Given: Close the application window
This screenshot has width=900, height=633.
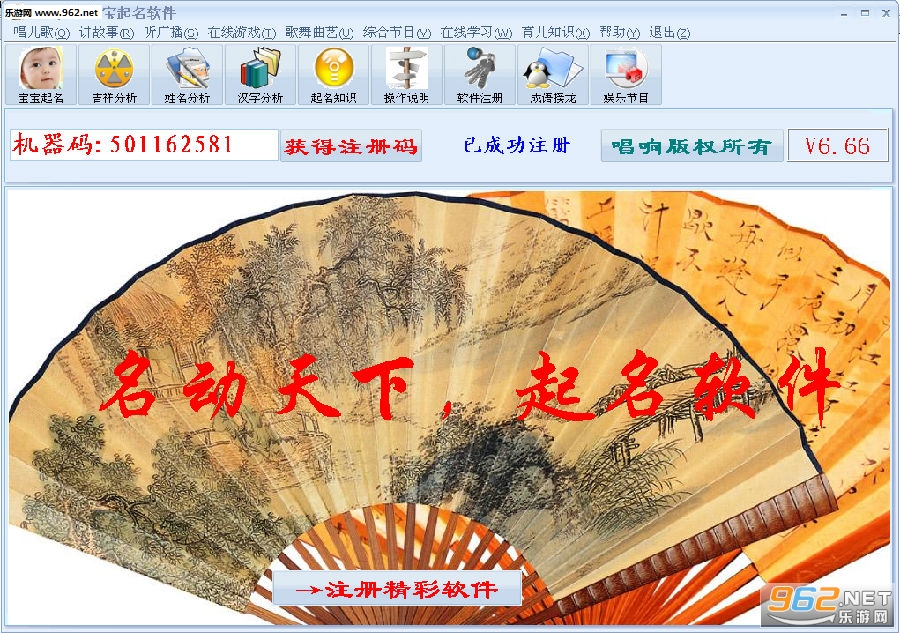Looking at the screenshot, I should pos(886,13).
